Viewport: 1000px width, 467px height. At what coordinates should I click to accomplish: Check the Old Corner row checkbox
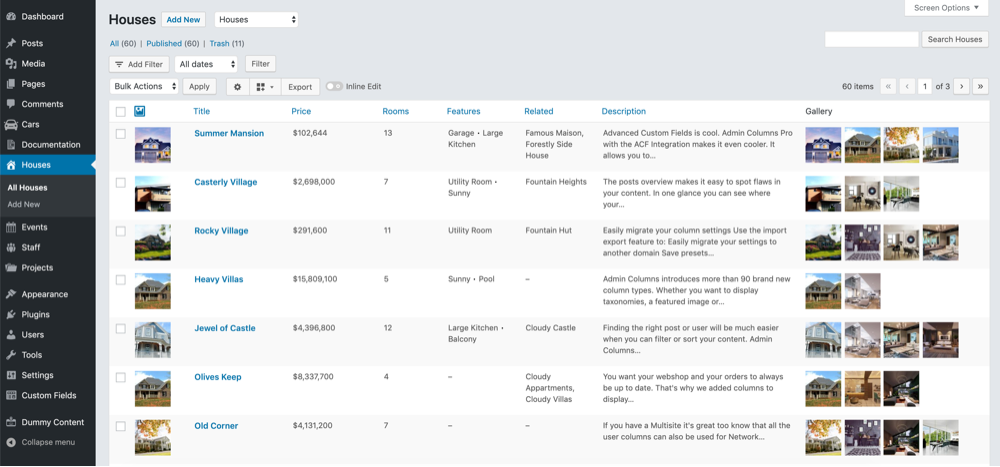pos(121,426)
